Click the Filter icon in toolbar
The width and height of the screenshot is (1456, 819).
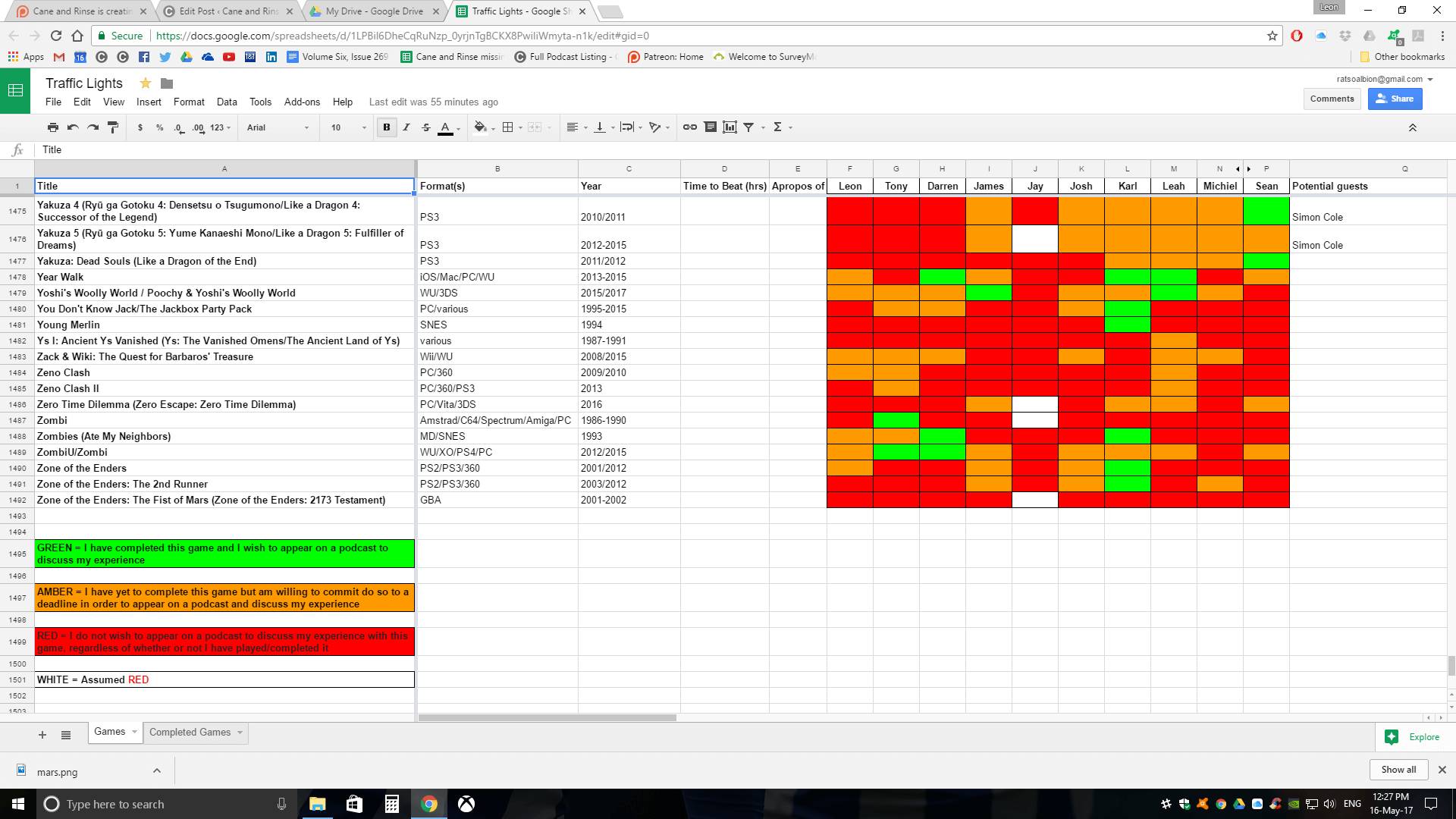[748, 127]
